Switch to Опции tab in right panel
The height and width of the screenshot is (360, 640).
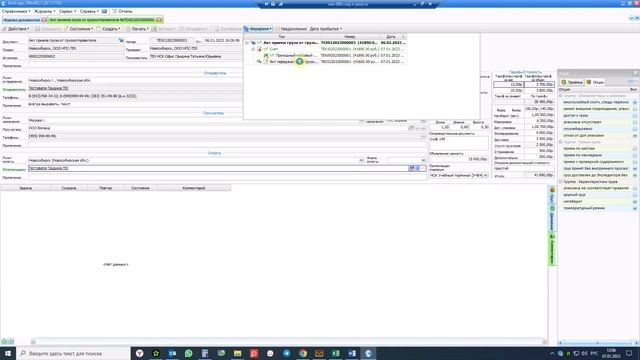pyautogui.click(x=595, y=82)
